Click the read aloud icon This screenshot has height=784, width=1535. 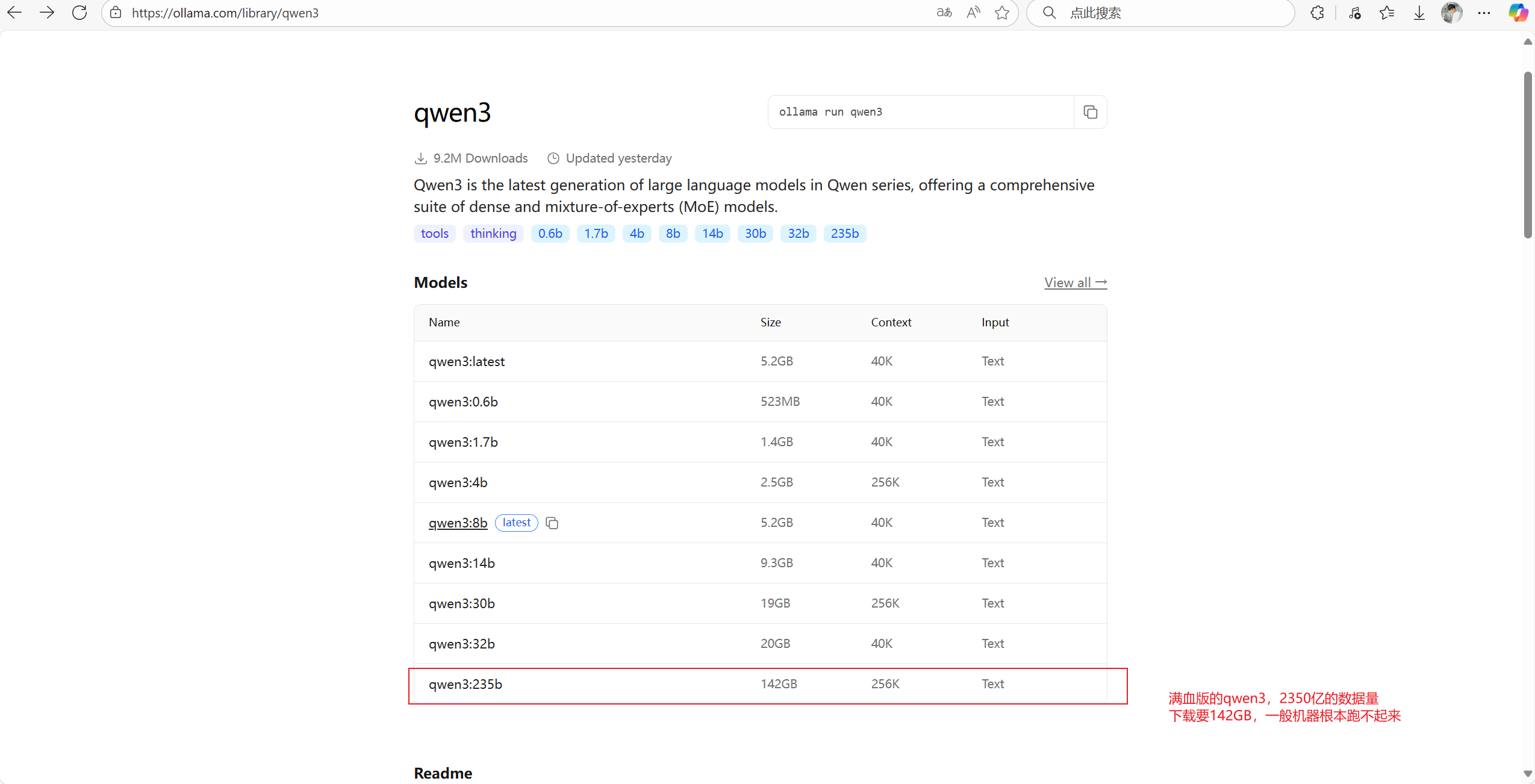973,13
